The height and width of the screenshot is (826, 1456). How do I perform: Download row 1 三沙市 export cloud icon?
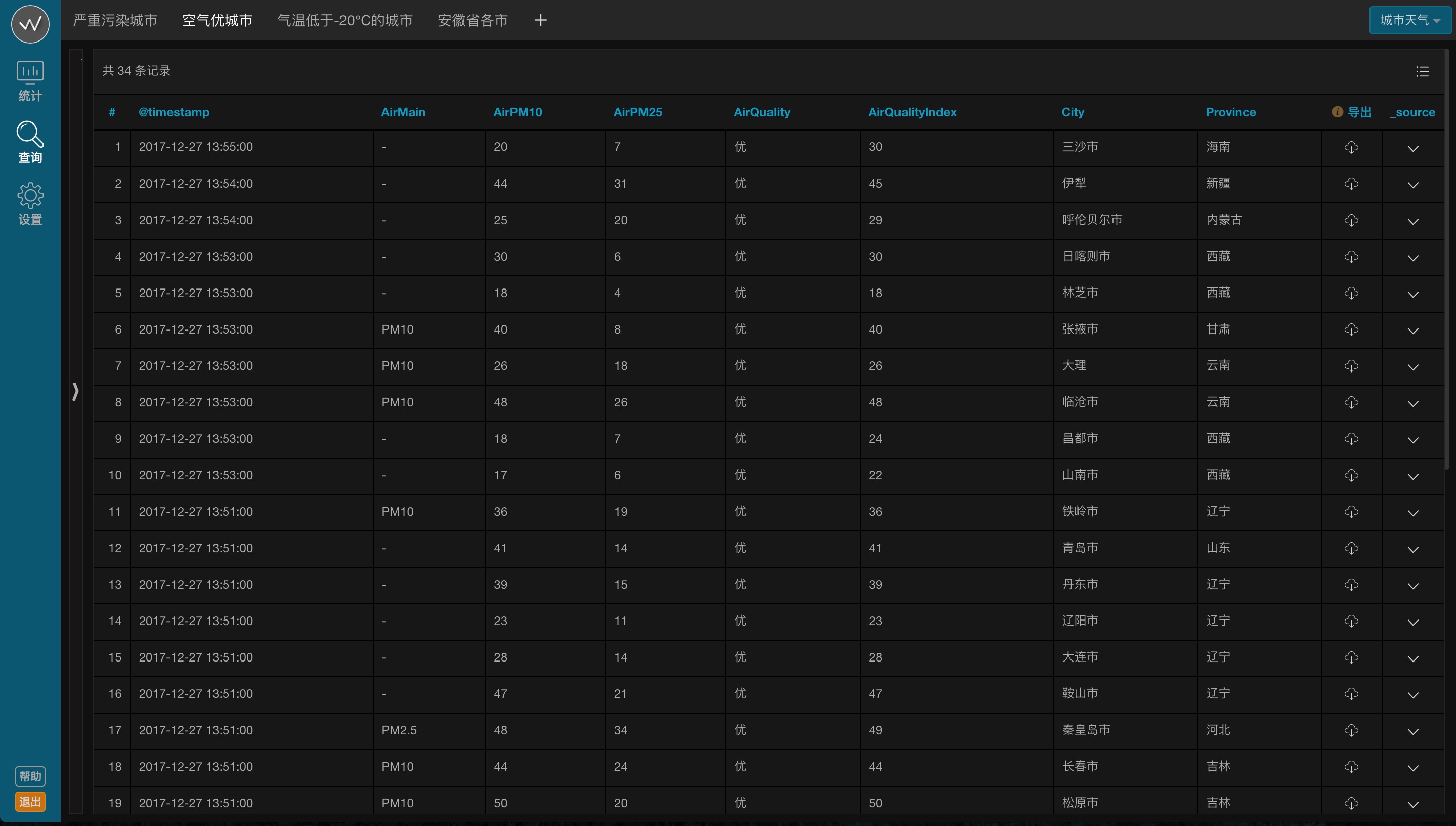pyautogui.click(x=1351, y=147)
